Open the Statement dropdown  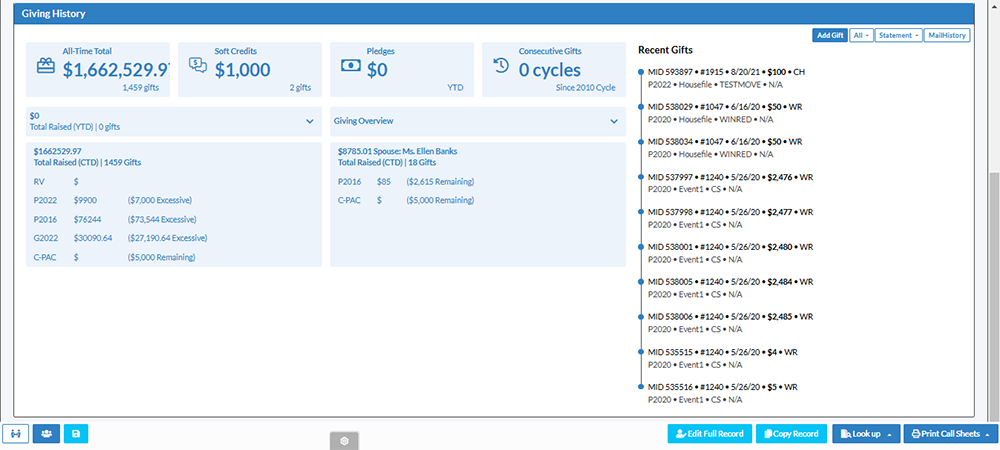(899, 36)
